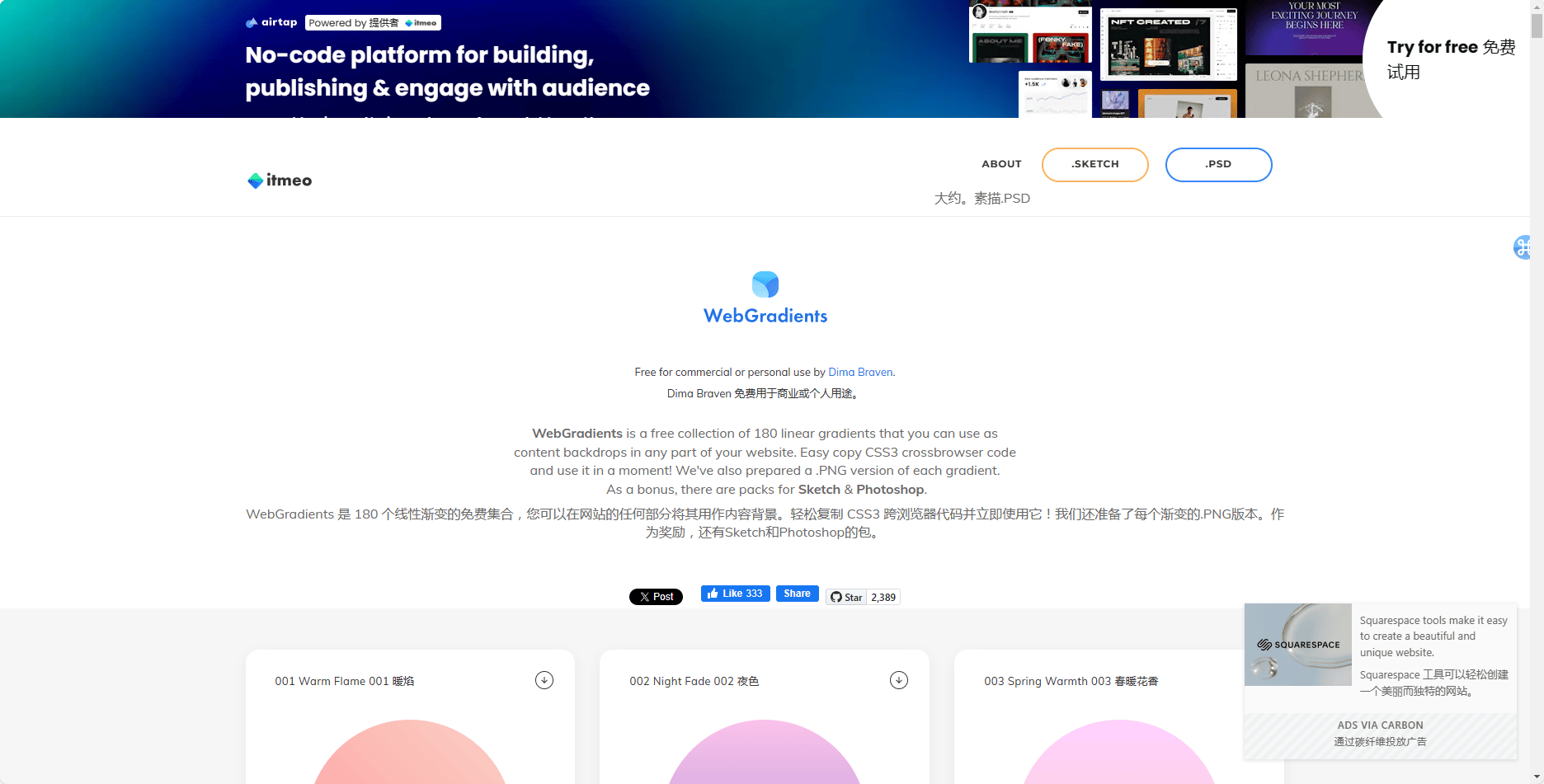Click the itmeo logo
This screenshot has width=1544, height=784.
click(280, 181)
